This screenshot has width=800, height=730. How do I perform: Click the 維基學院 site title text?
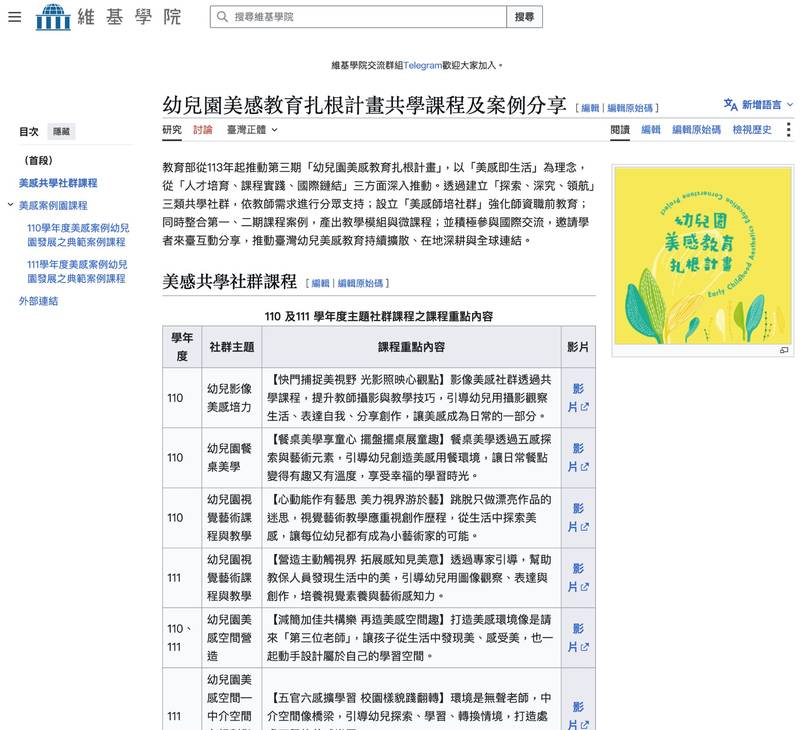click(x=129, y=17)
